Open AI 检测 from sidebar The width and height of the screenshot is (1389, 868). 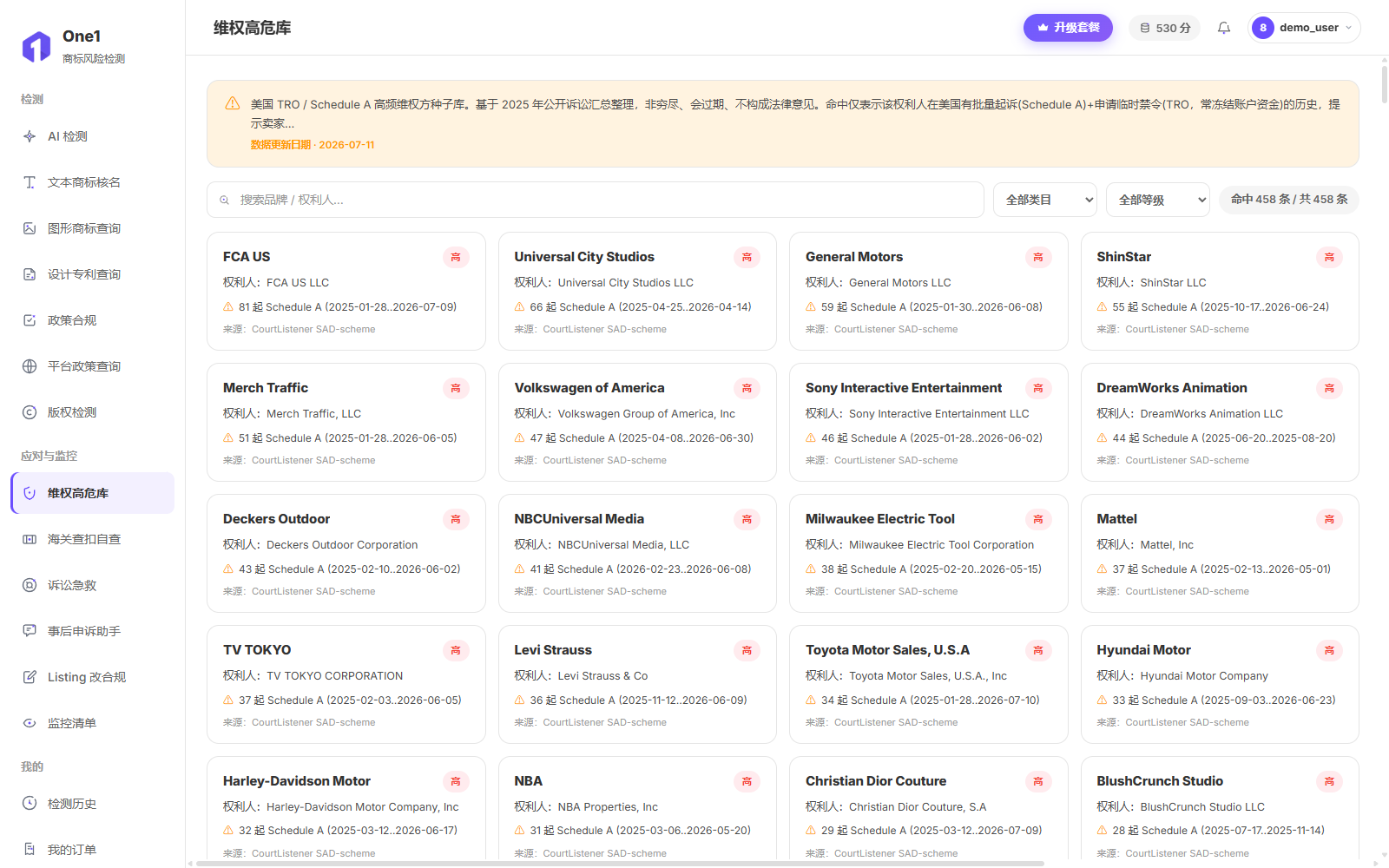tap(92, 136)
